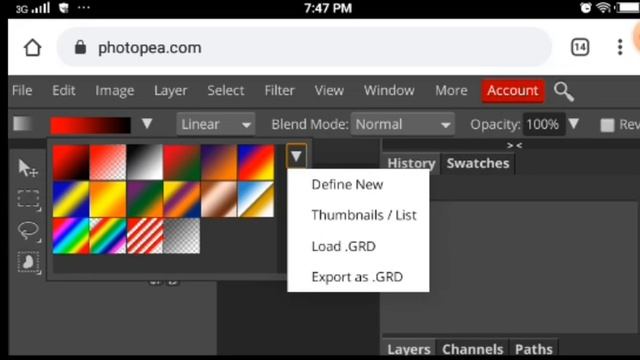Open the Image menu
640x360 pixels.
[115, 90]
